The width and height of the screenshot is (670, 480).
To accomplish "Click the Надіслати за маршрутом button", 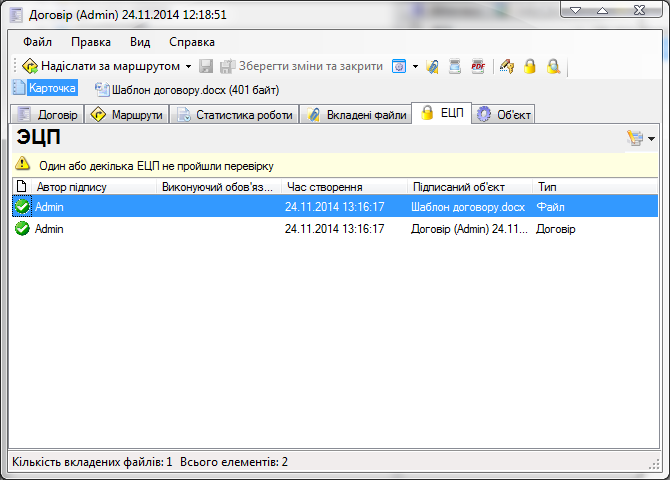I will click(101, 66).
